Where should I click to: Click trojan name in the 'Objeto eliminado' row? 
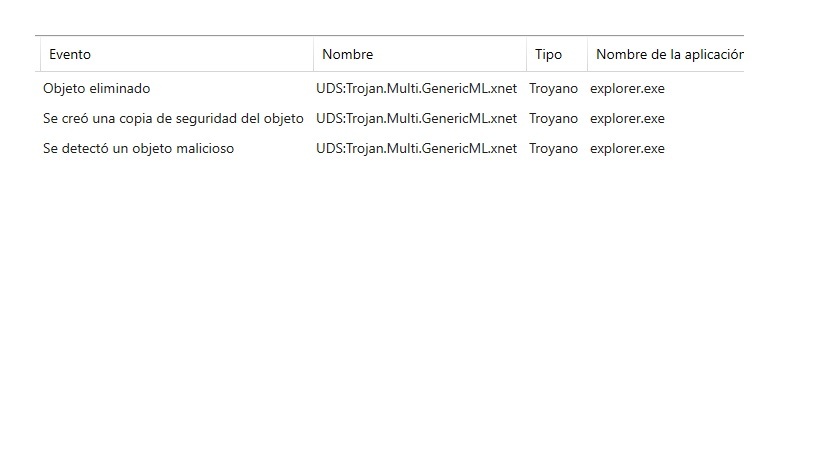[416, 89]
